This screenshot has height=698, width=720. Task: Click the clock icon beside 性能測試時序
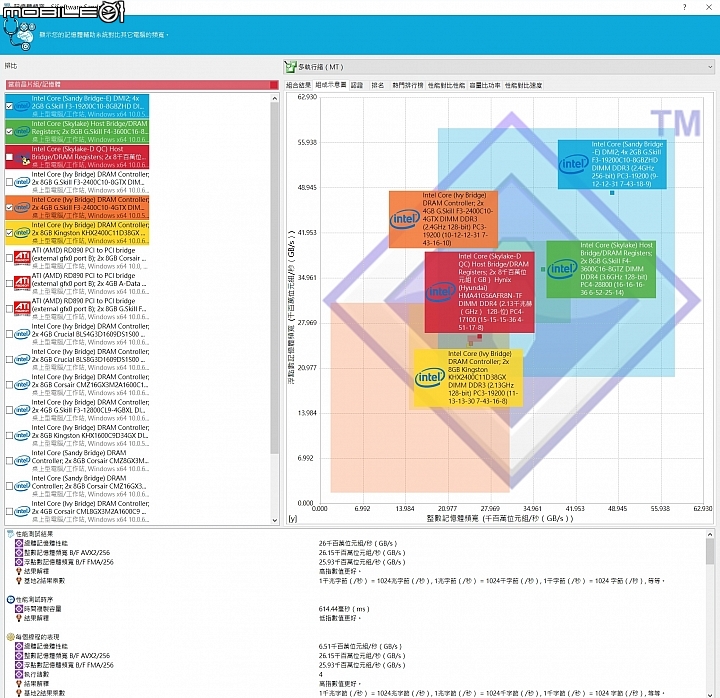(11, 600)
